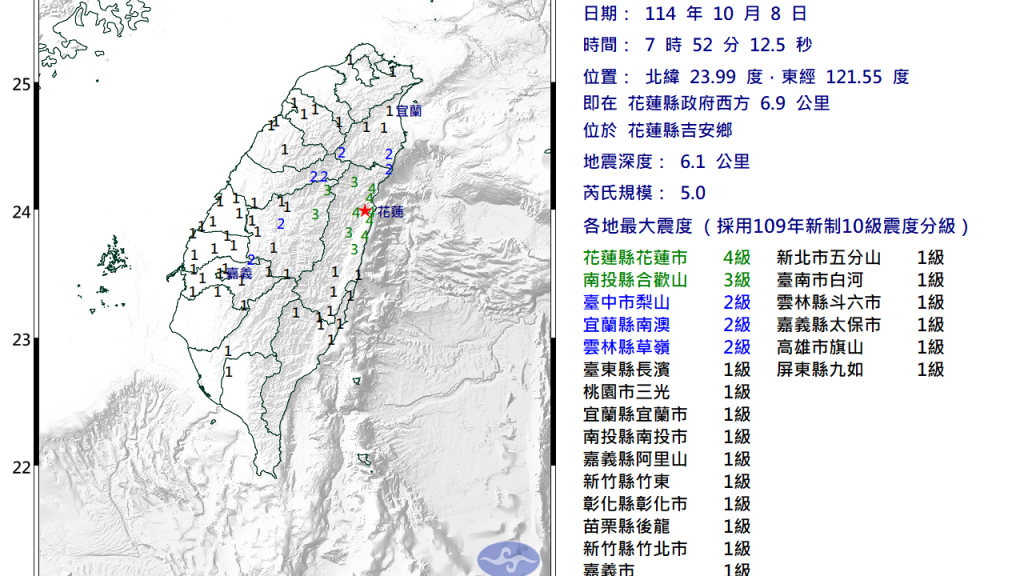This screenshot has width=1024, height=576.
Task: Select the 花蓮縣花蓮市 4級 intensity entry
Action: pos(667,257)
